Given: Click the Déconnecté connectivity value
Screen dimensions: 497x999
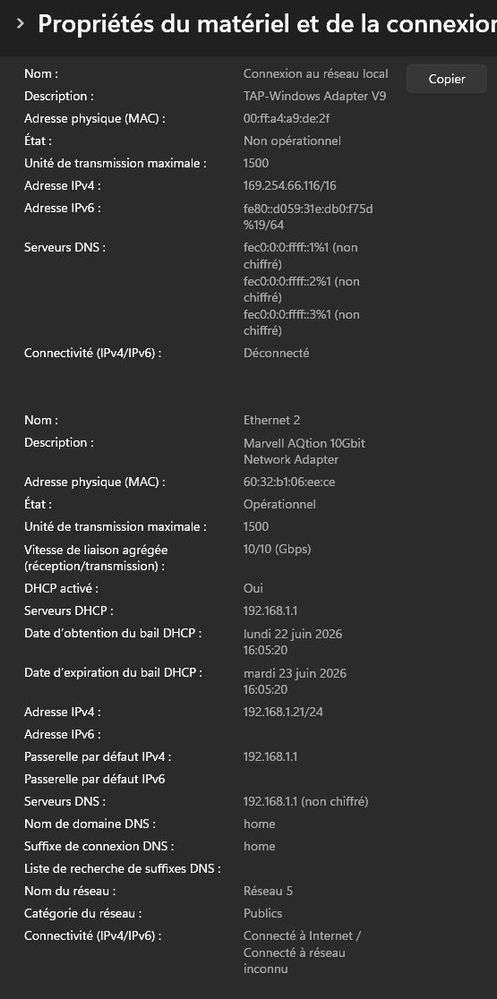Looking at the screenshot, I should click(277, 352).
